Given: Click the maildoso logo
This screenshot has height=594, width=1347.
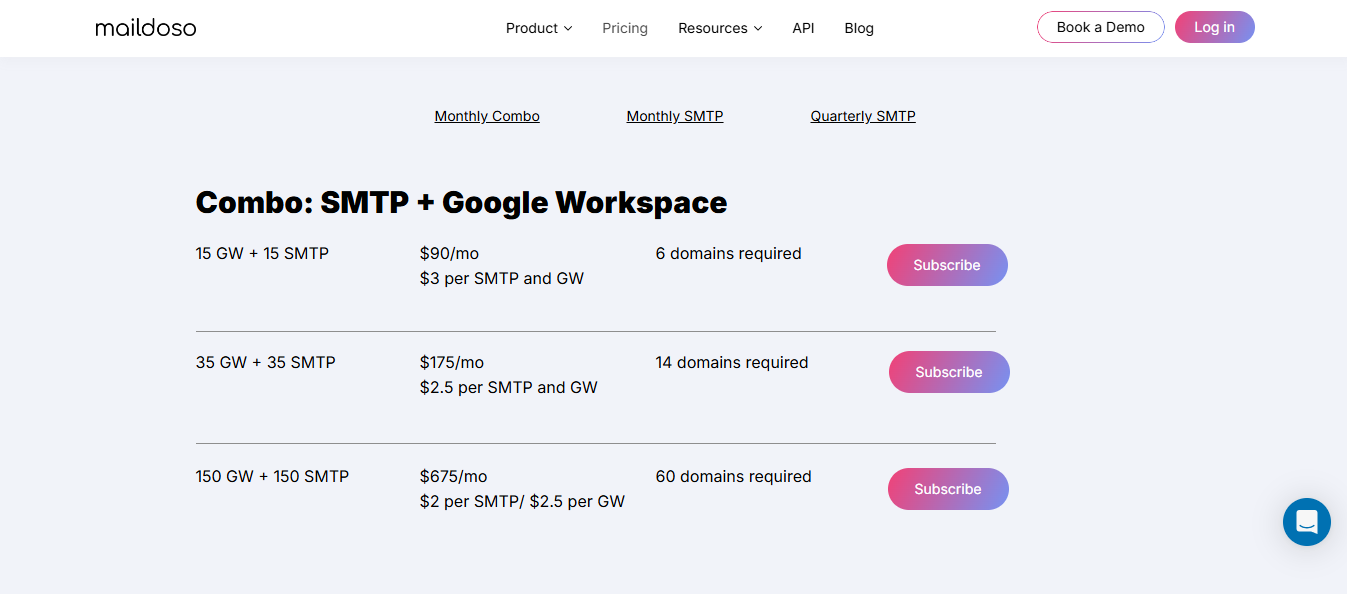Looking at the screenshot, I should (x=146, y=28).
